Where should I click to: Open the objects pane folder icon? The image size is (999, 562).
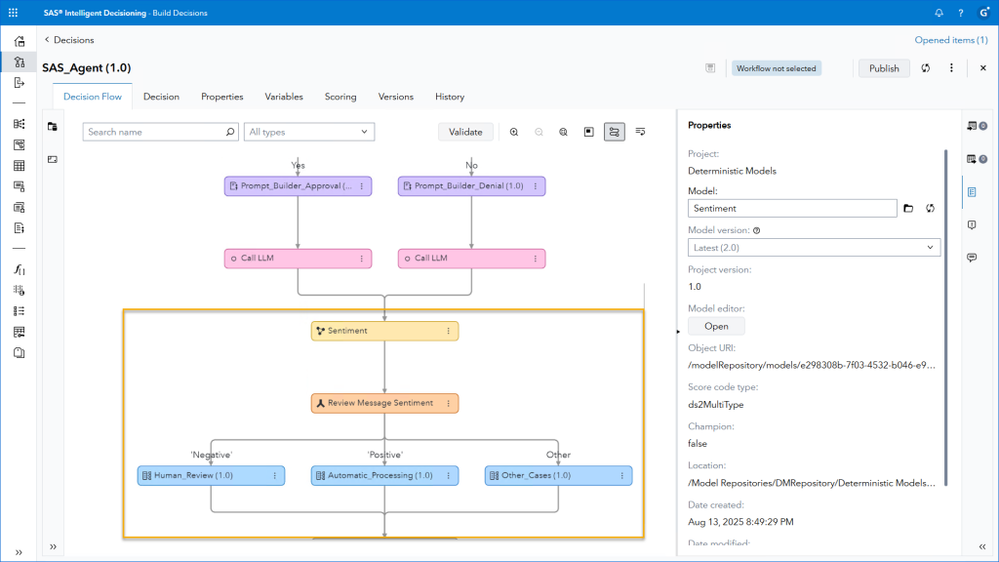coord(52,126)
